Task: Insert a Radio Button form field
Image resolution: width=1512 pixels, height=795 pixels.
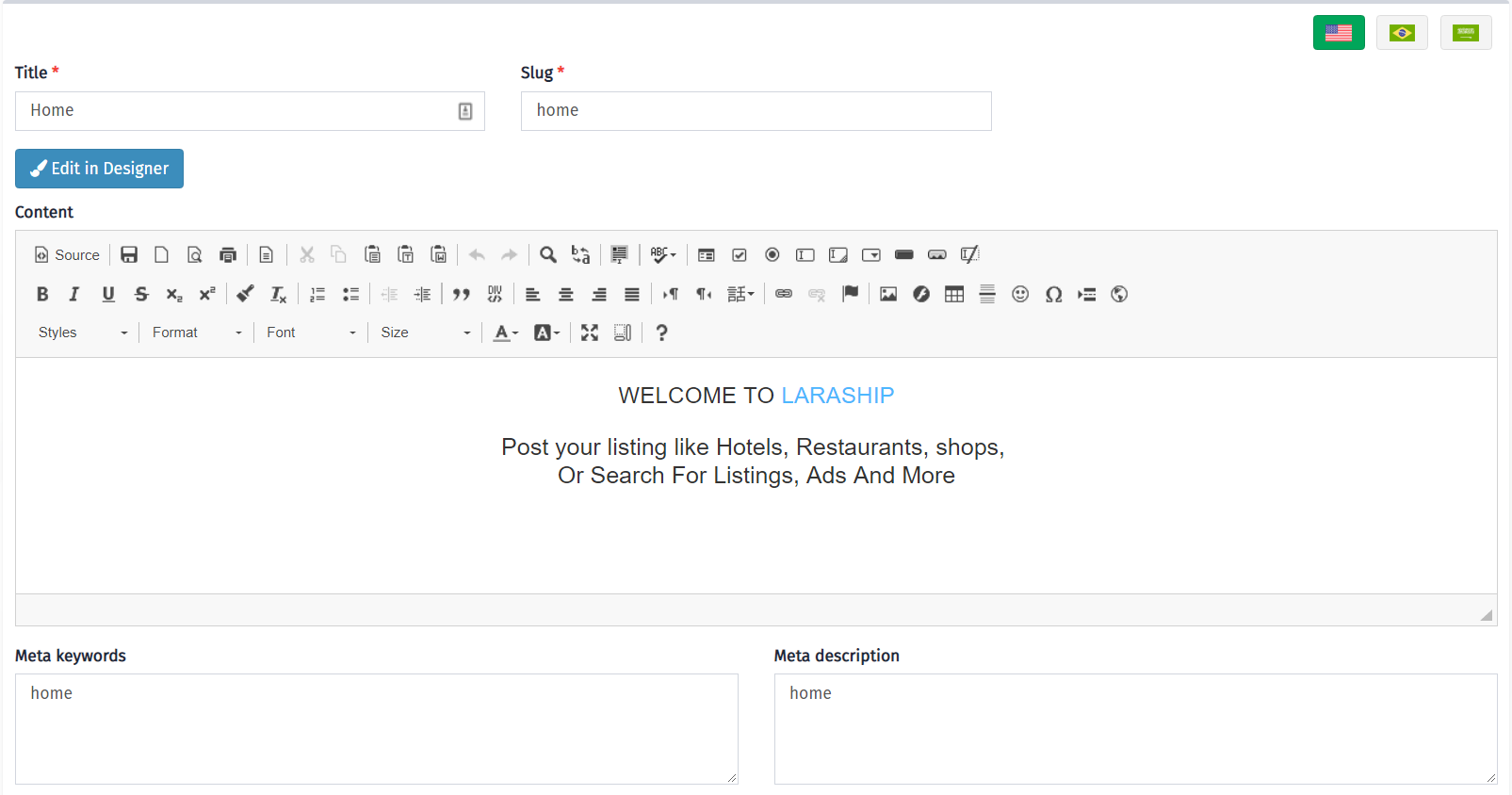Action: tap(772, 255)
